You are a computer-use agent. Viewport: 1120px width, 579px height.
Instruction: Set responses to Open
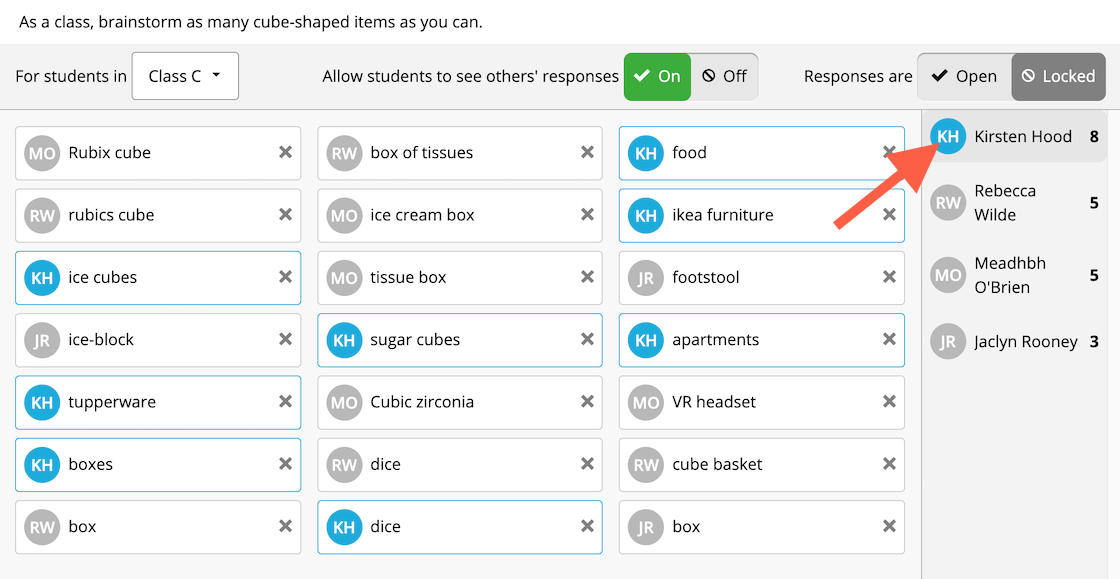tap(964, 76)
